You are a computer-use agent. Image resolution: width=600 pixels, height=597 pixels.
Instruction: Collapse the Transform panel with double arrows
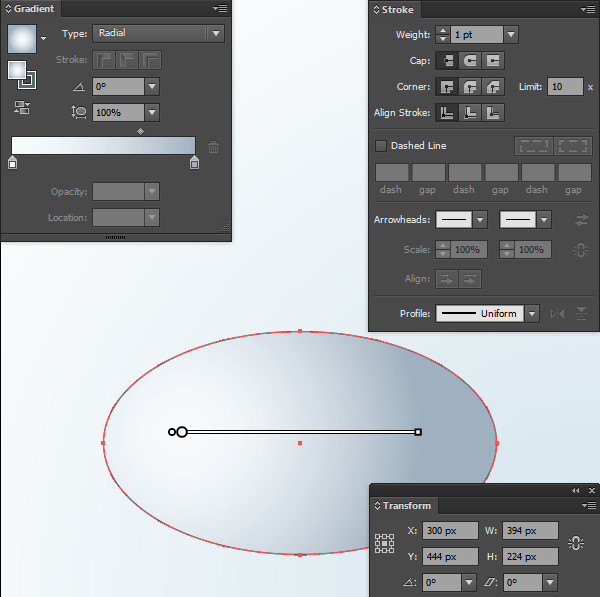[x=576, y=491]
